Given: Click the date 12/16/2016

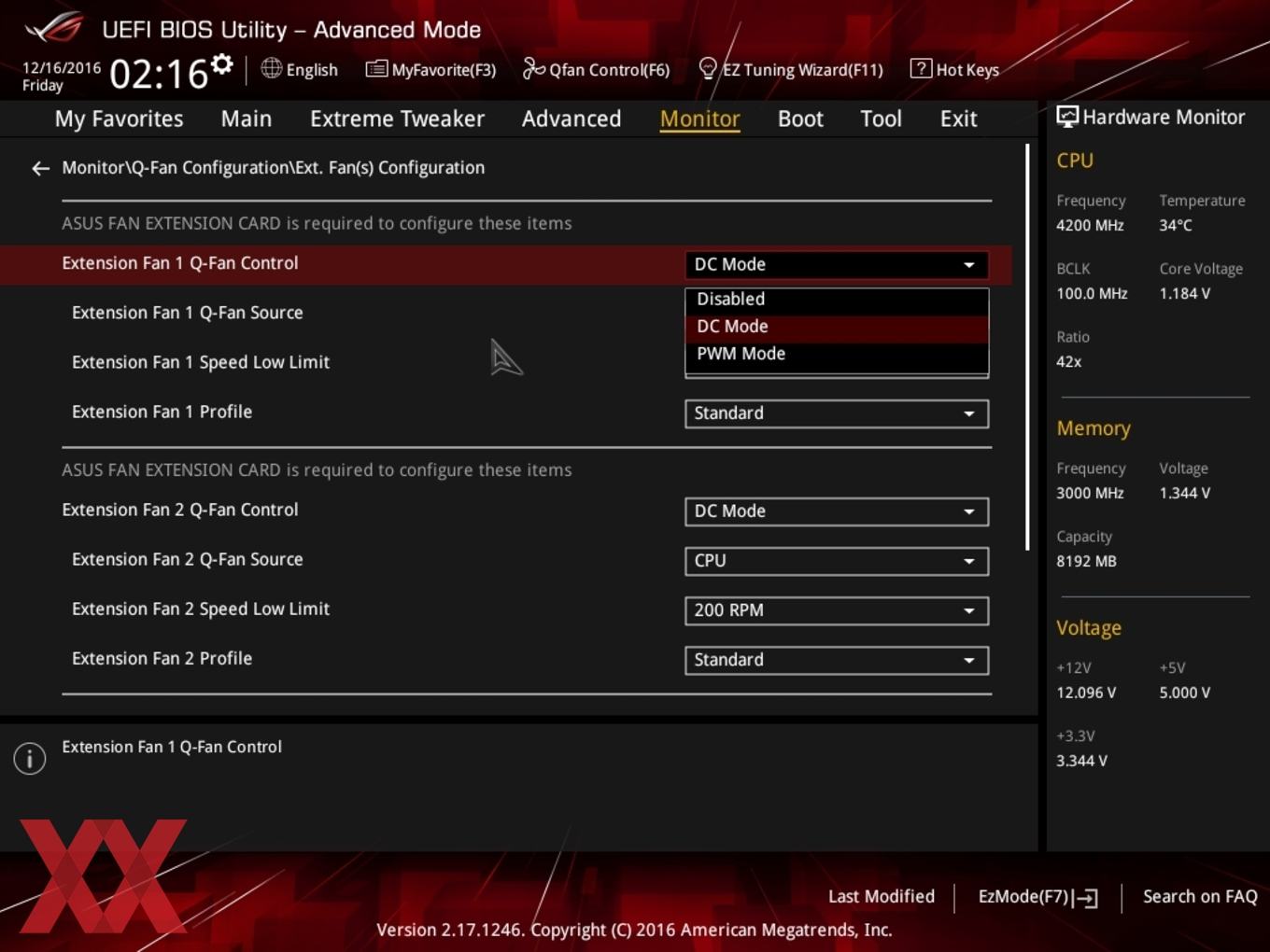Looking at the screenshot, I should (62, 68).
